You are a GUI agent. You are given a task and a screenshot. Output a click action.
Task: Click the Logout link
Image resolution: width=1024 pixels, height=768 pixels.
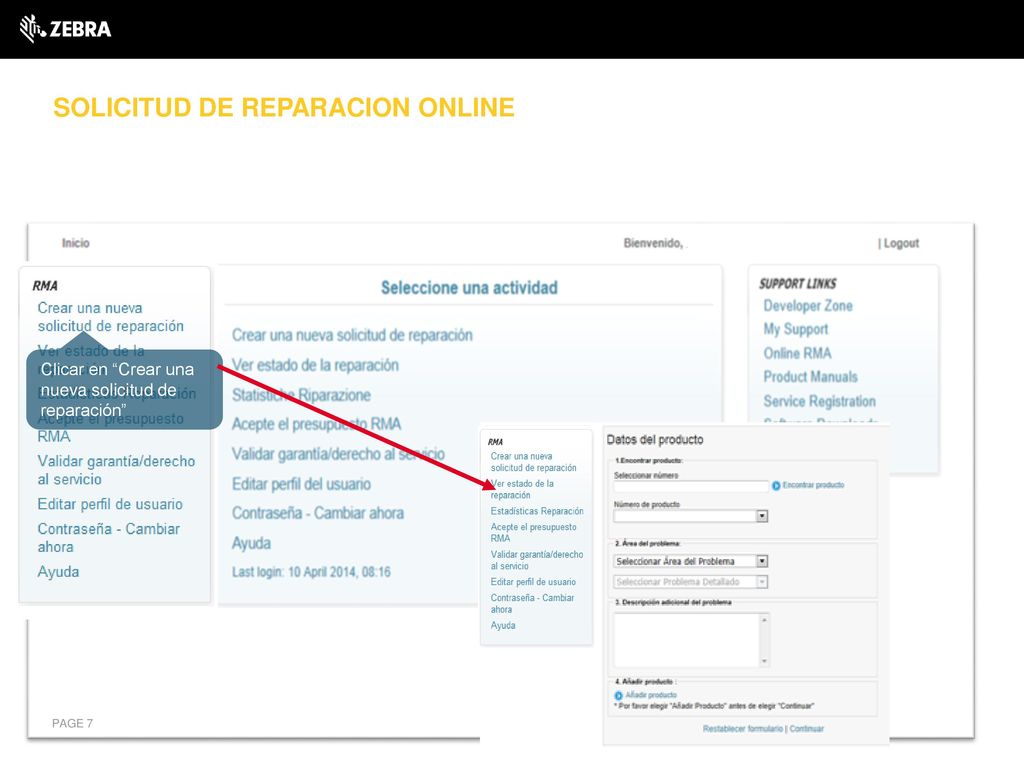901,243
